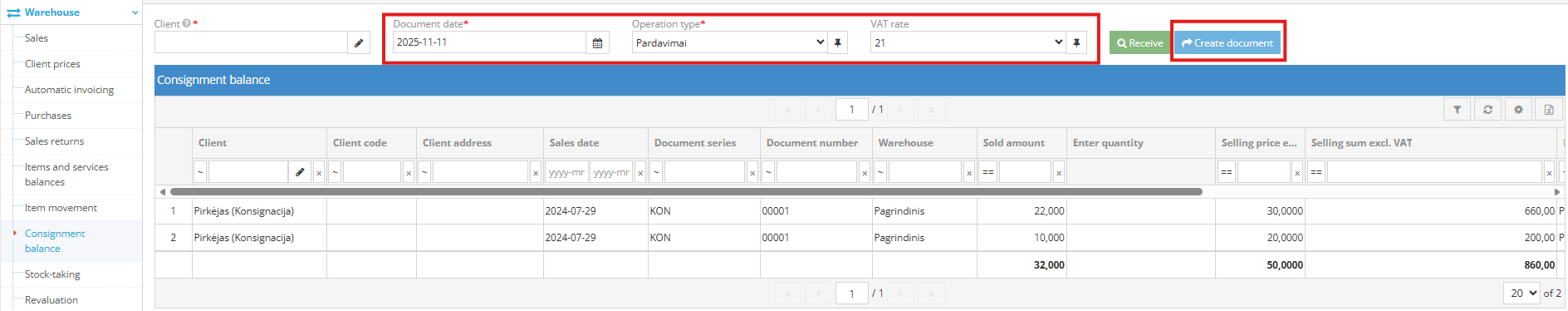1568x311 pixels.
Task: Open Items and services balances
Action: (x=66, y=175)
